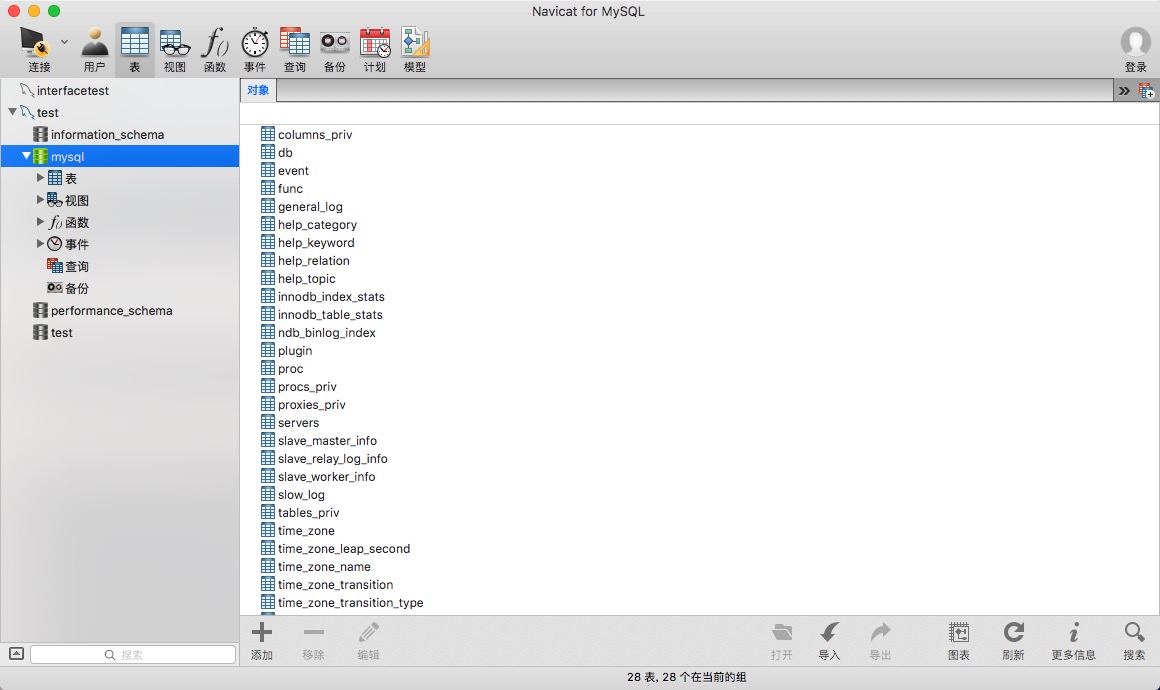Select the time_zone_leap_second table

(x=343, y=549)
